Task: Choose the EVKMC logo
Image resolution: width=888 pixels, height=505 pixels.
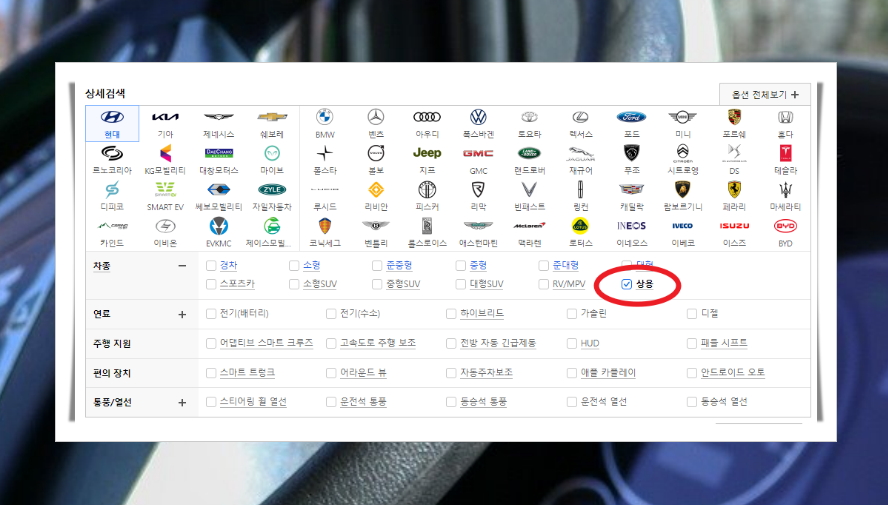Action: point(219,225)
